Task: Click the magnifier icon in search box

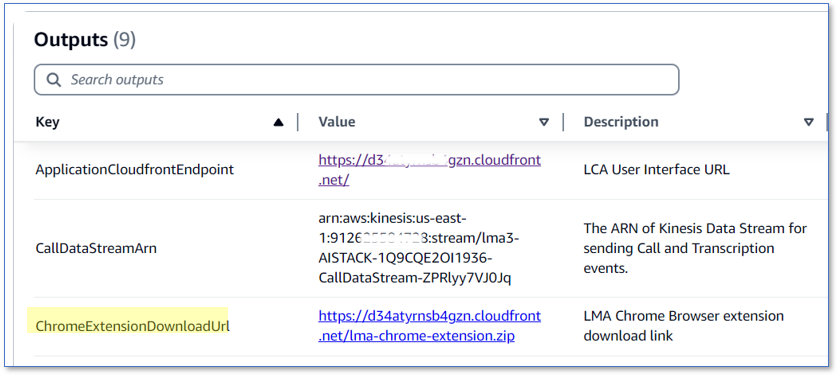Action: point(53,80)
